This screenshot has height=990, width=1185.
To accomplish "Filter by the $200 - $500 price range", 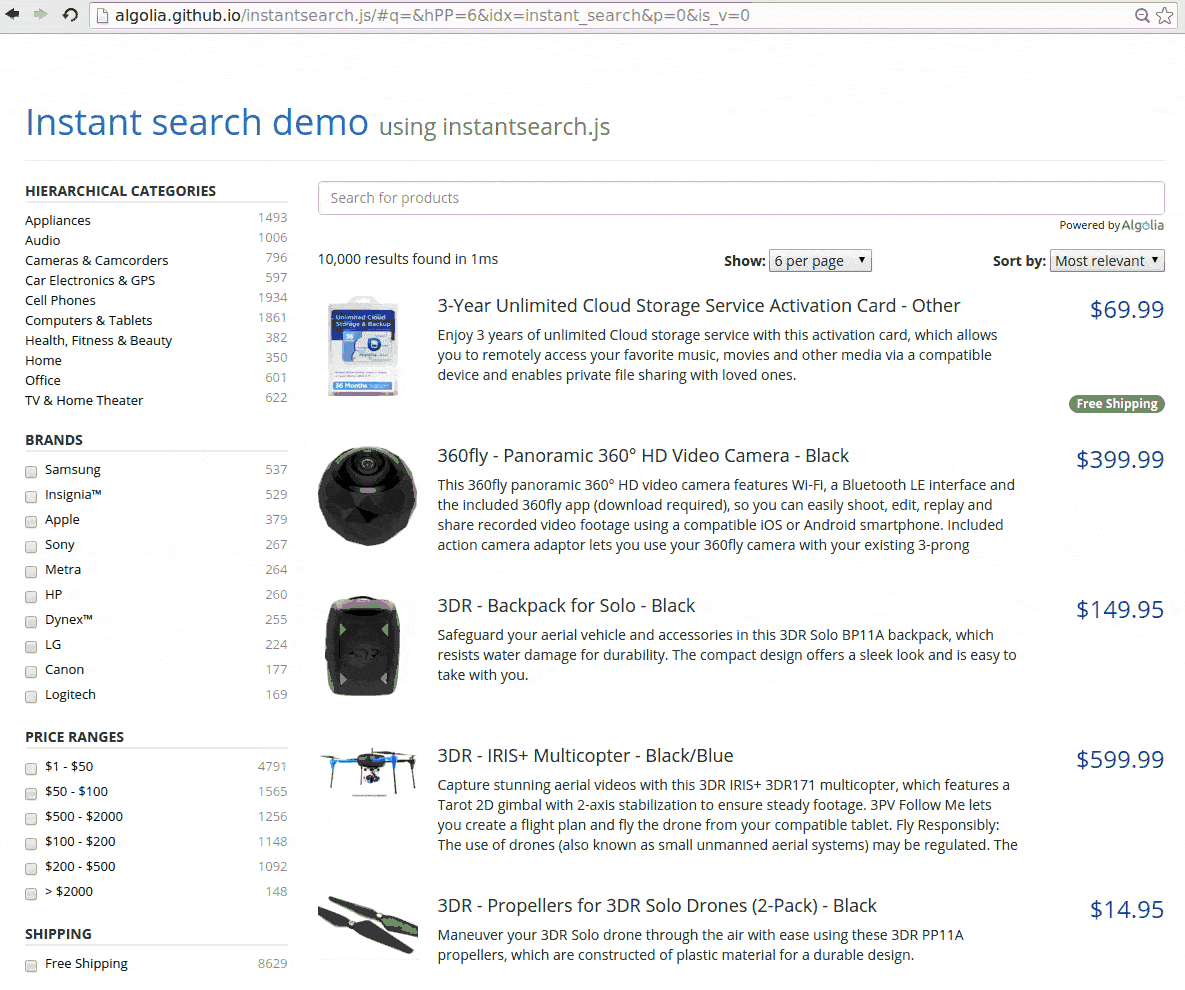I will (31, 868).
